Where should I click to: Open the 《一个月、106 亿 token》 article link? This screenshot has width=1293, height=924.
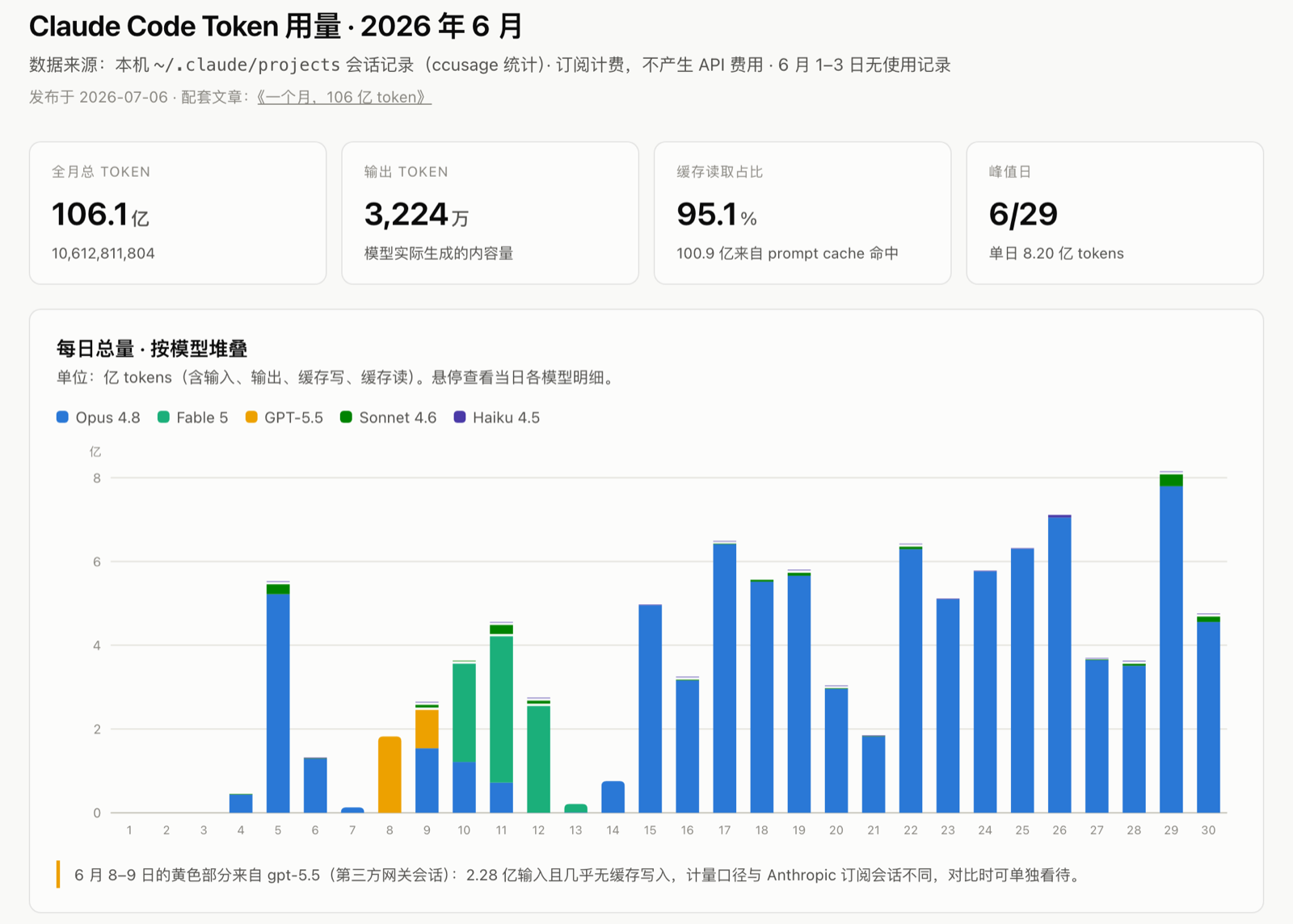(x=344, y=97)
